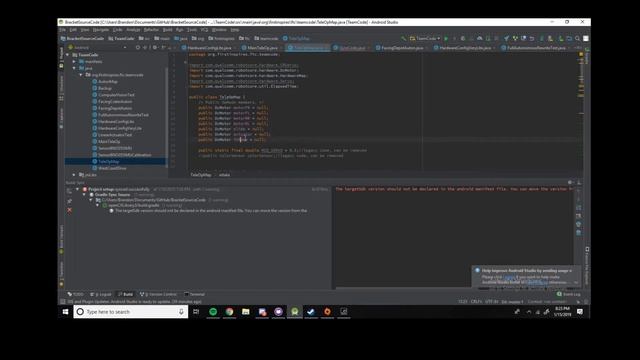Open Windows Start menu
Screen dimensions: 640x360
65,312
